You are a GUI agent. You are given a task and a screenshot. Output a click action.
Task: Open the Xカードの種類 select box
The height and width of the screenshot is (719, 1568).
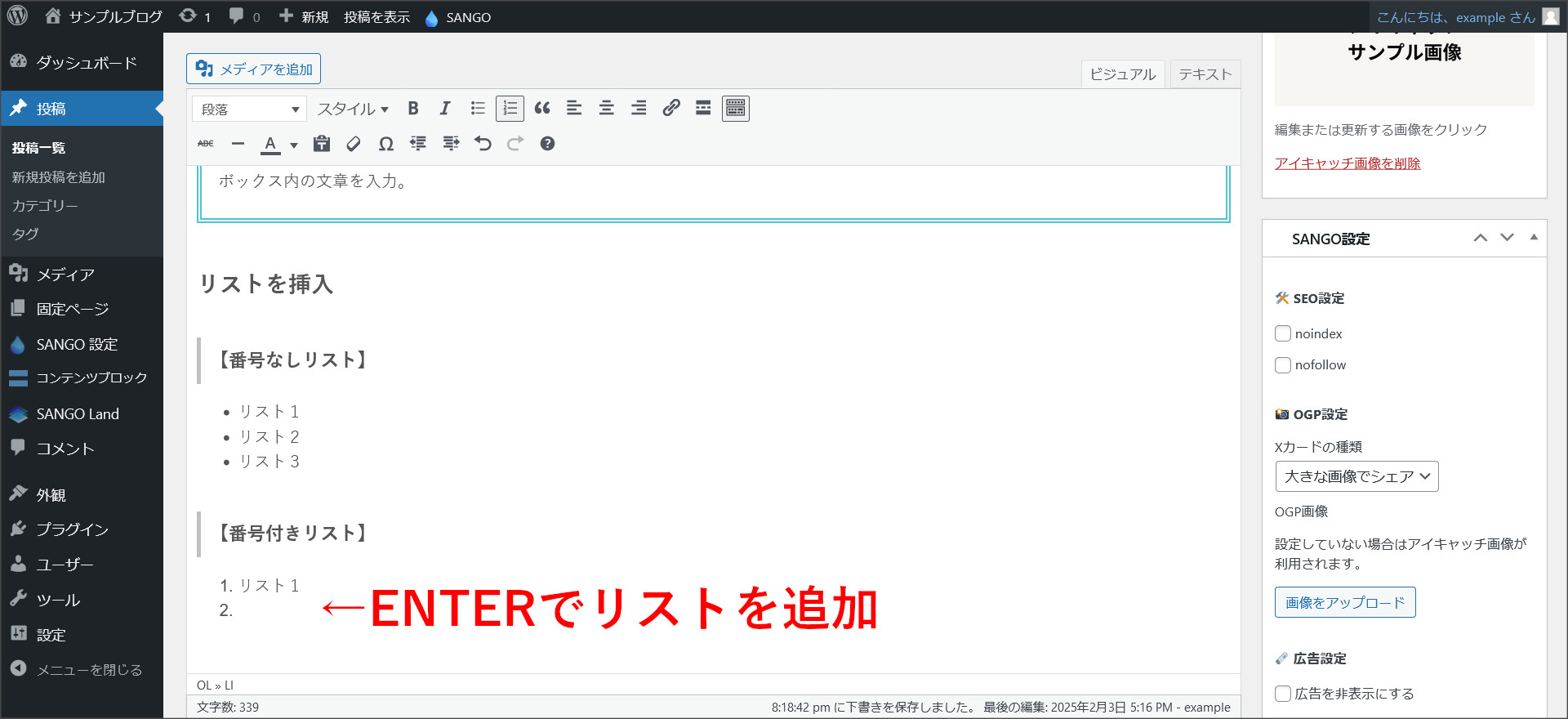pyautogui.click(x=1356, y=476)
